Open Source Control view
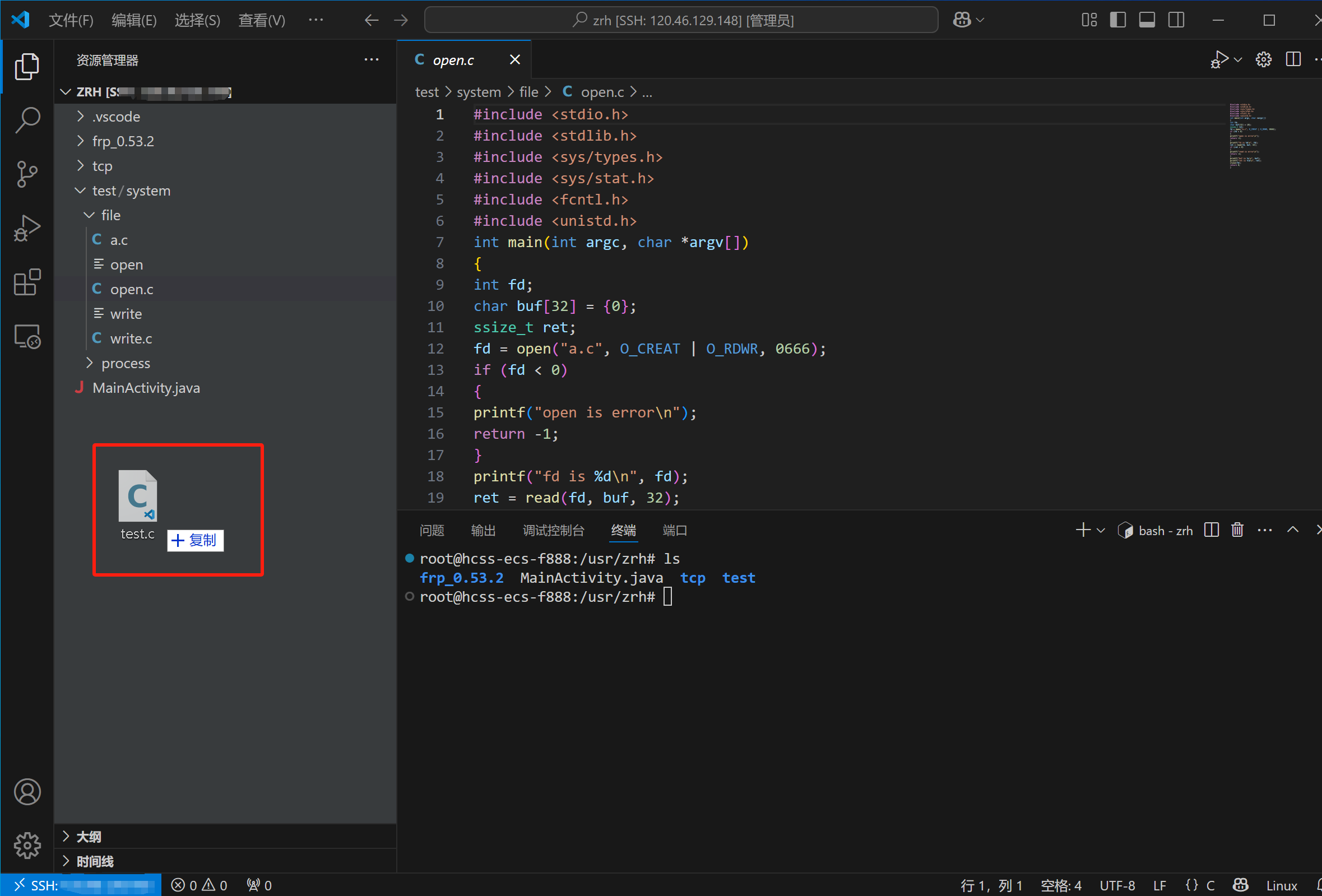 click(27, 174)
